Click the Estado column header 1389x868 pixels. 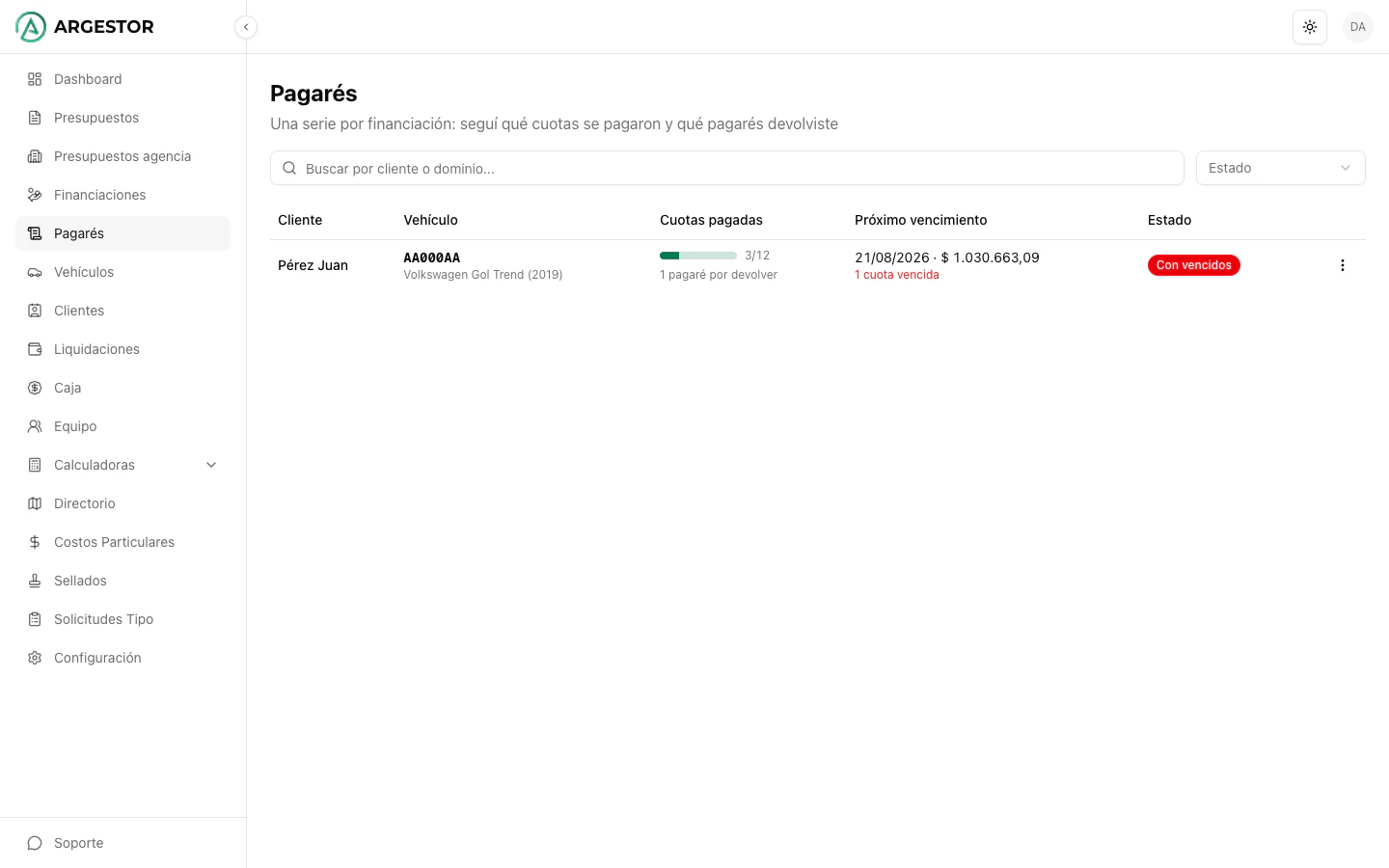(x=1169, y=220)
